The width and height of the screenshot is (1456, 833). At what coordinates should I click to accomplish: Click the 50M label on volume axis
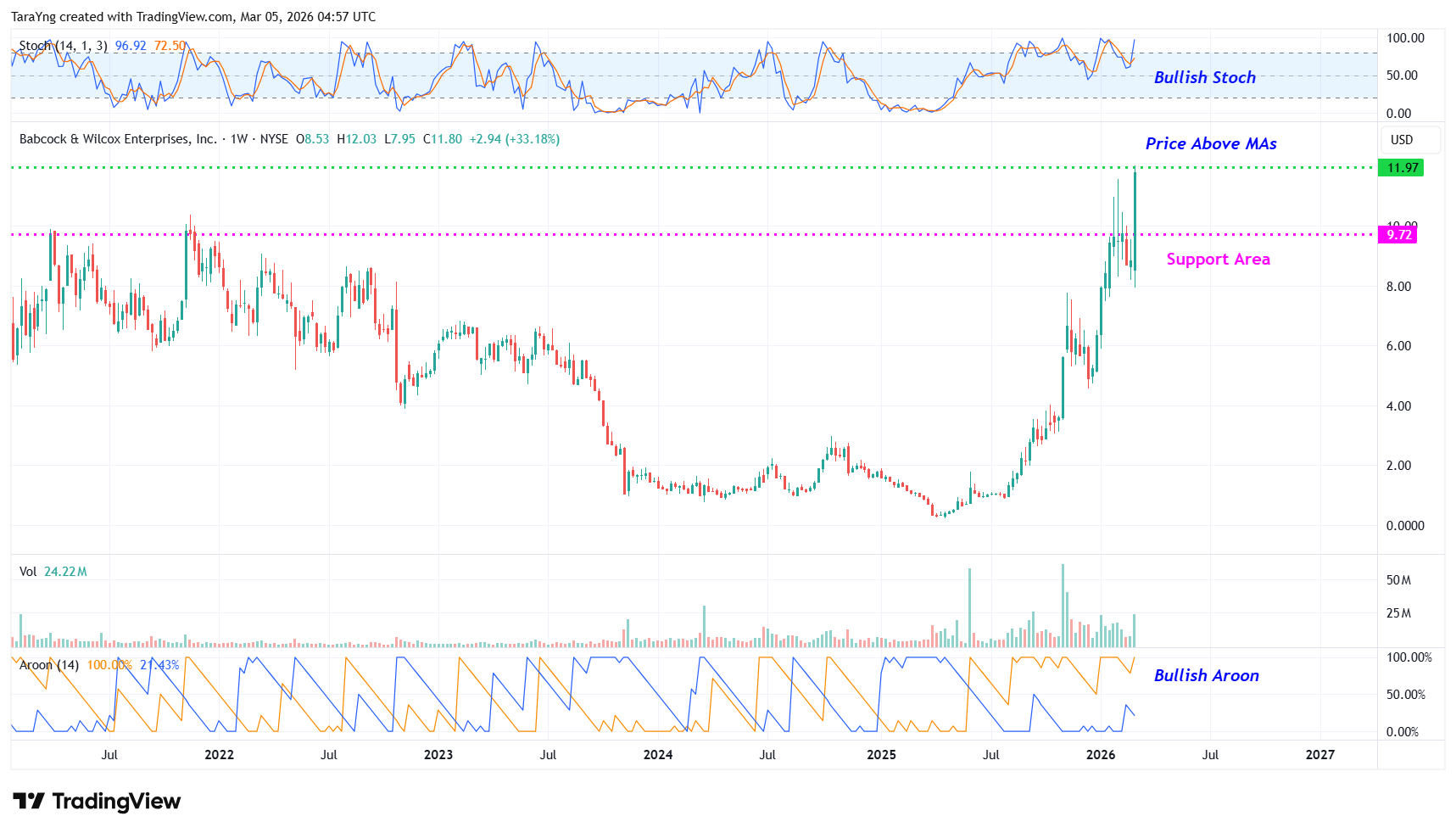[x=1398, y=580]
